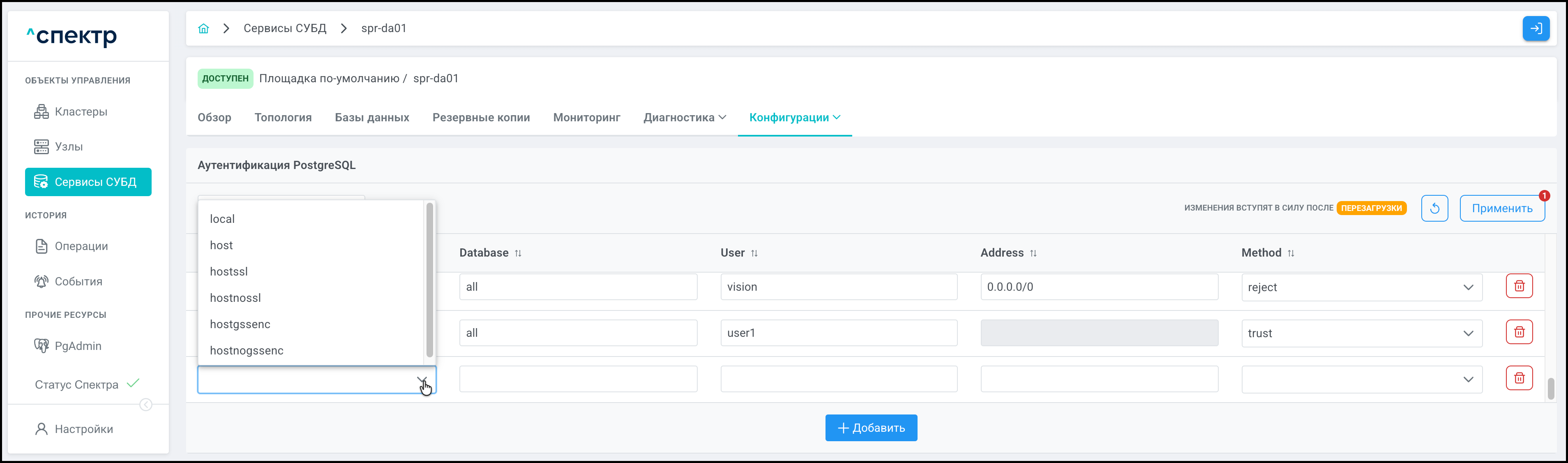Sort the table by Method column

[x=1290, y=253]
